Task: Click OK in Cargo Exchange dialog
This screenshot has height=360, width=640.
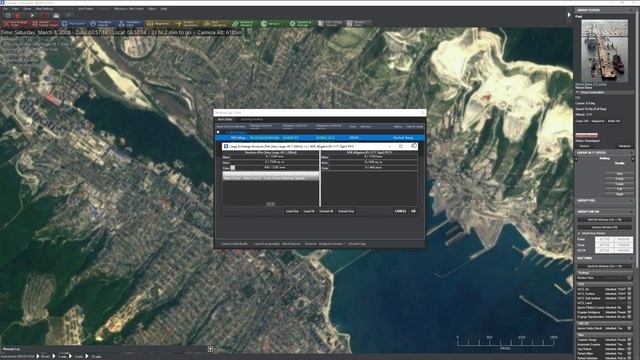Action: click(413, 211)
